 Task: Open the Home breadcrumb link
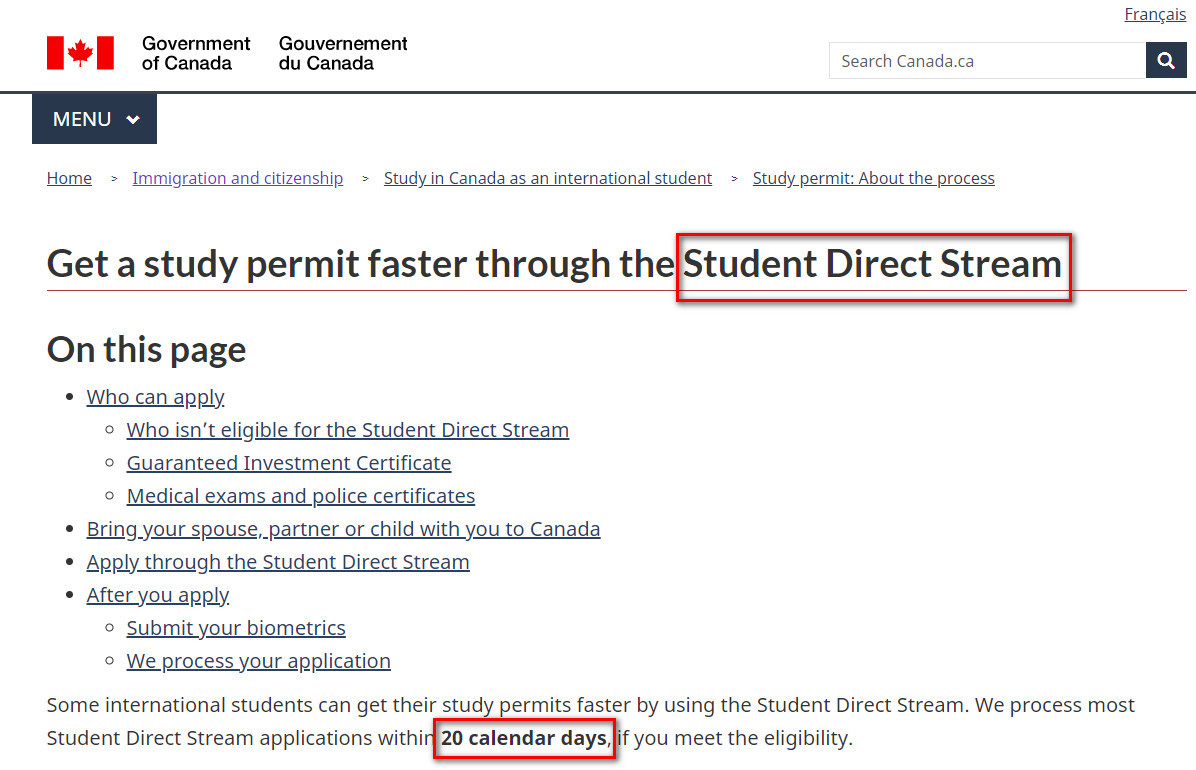pyautogui.click(x=69, y=178)
